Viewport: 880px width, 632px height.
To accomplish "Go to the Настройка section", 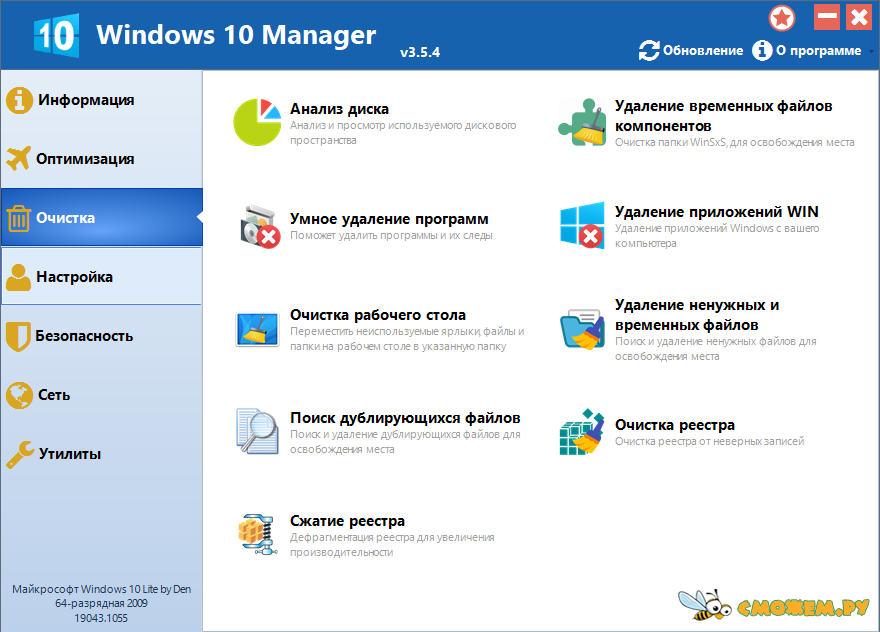I will click(102, 277).
